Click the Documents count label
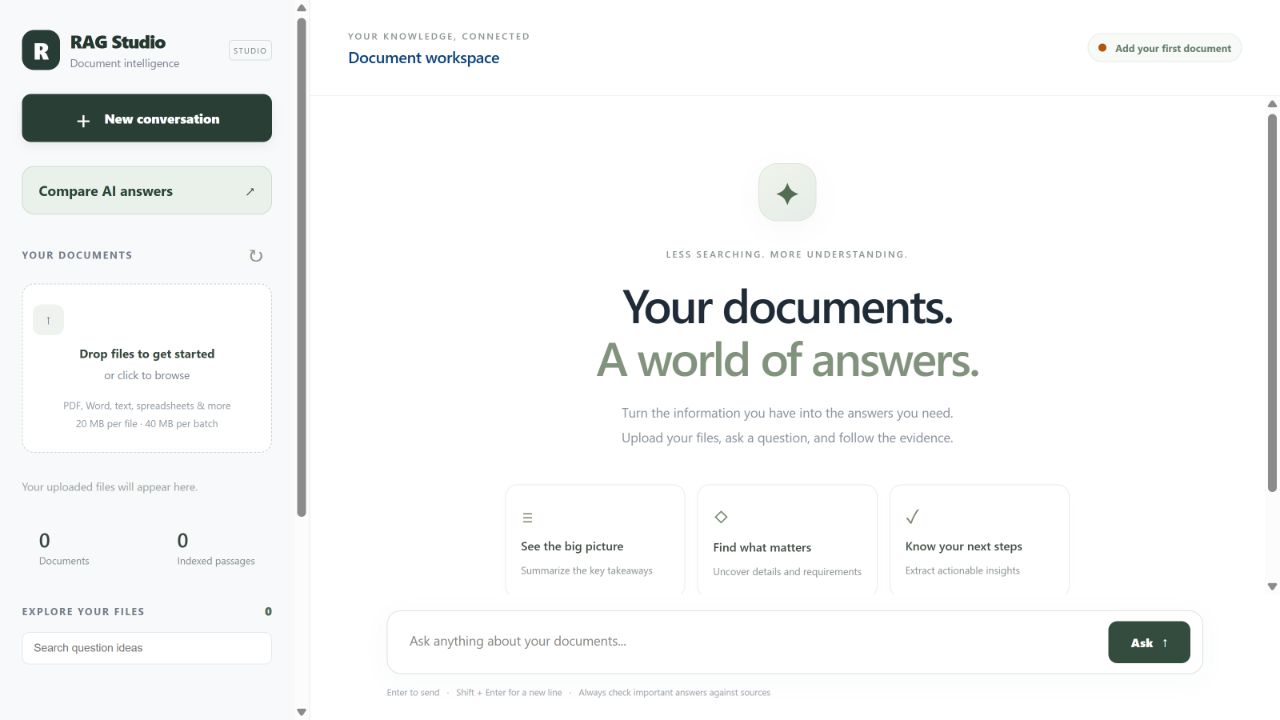The height and width of the screenshot is (720, 1280). pyautogui.click(x=64, y=561)
